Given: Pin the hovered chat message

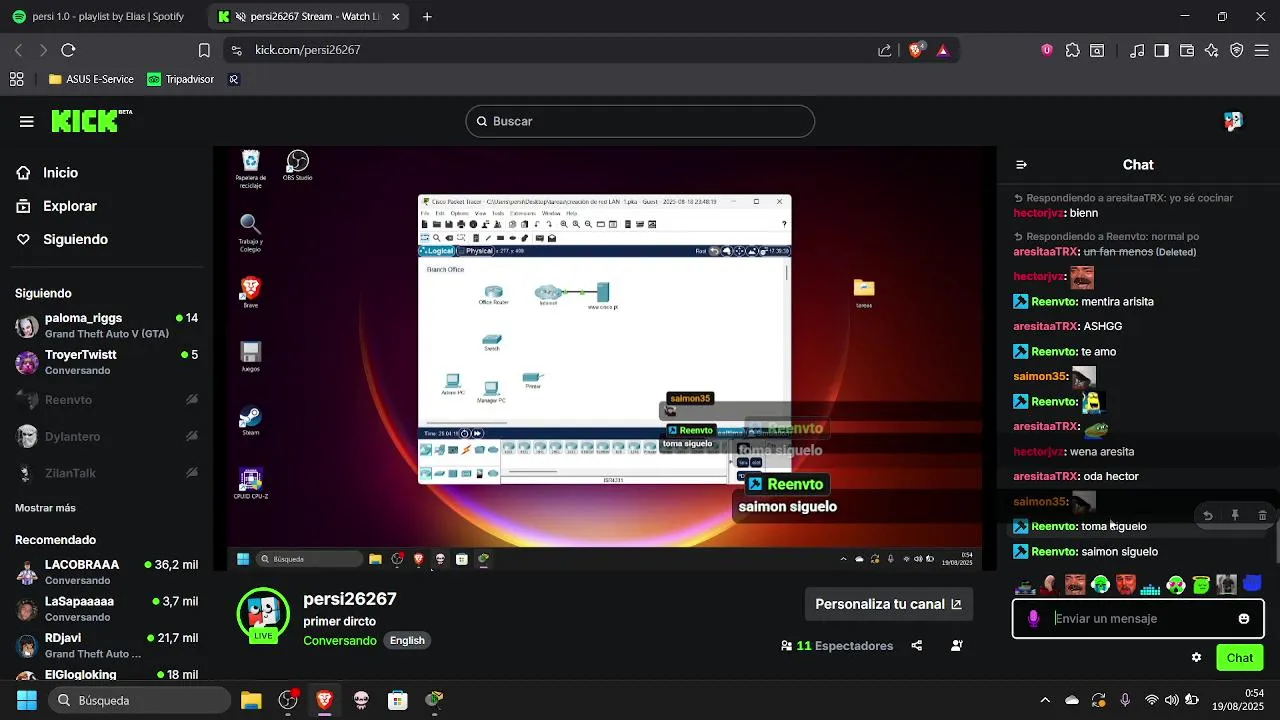Looking at the screenshot, I should coord(1235,516).
